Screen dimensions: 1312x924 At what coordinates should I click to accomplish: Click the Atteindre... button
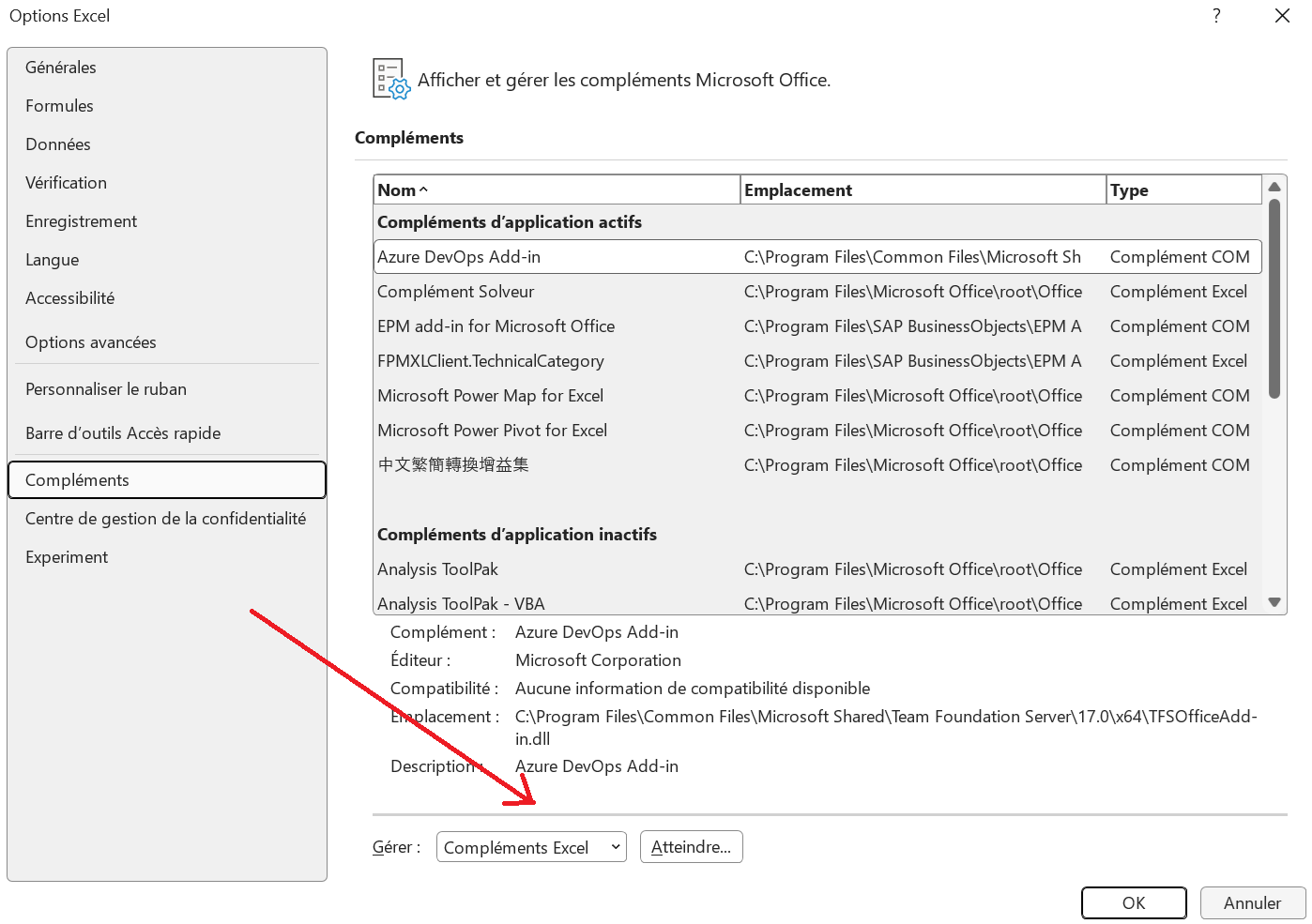691,847
